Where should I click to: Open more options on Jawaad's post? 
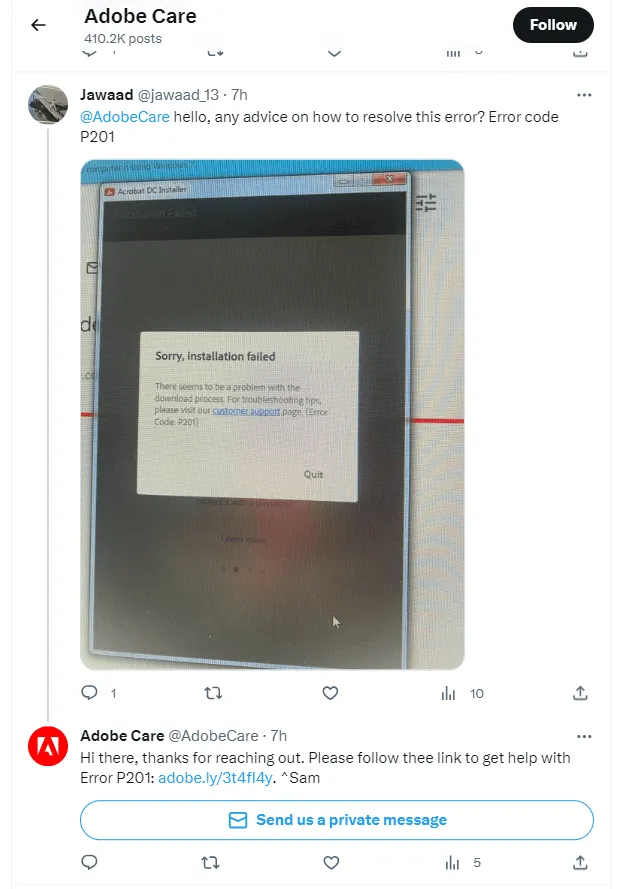pyautogui.click(x=584, y=95)
